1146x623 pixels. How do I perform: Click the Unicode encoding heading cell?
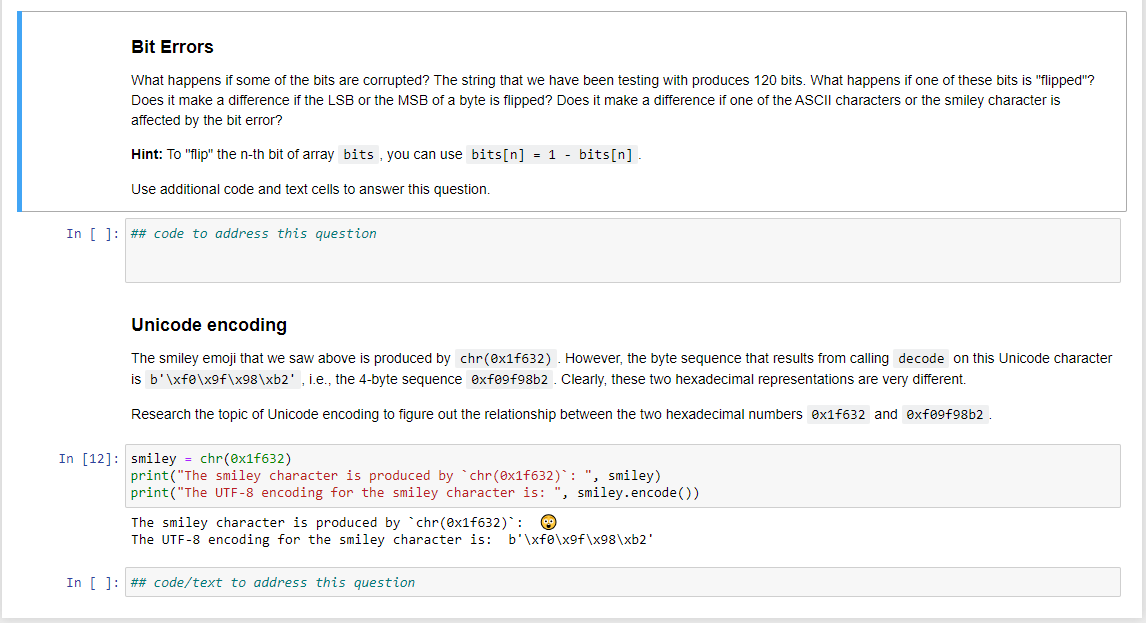point(209,325)
